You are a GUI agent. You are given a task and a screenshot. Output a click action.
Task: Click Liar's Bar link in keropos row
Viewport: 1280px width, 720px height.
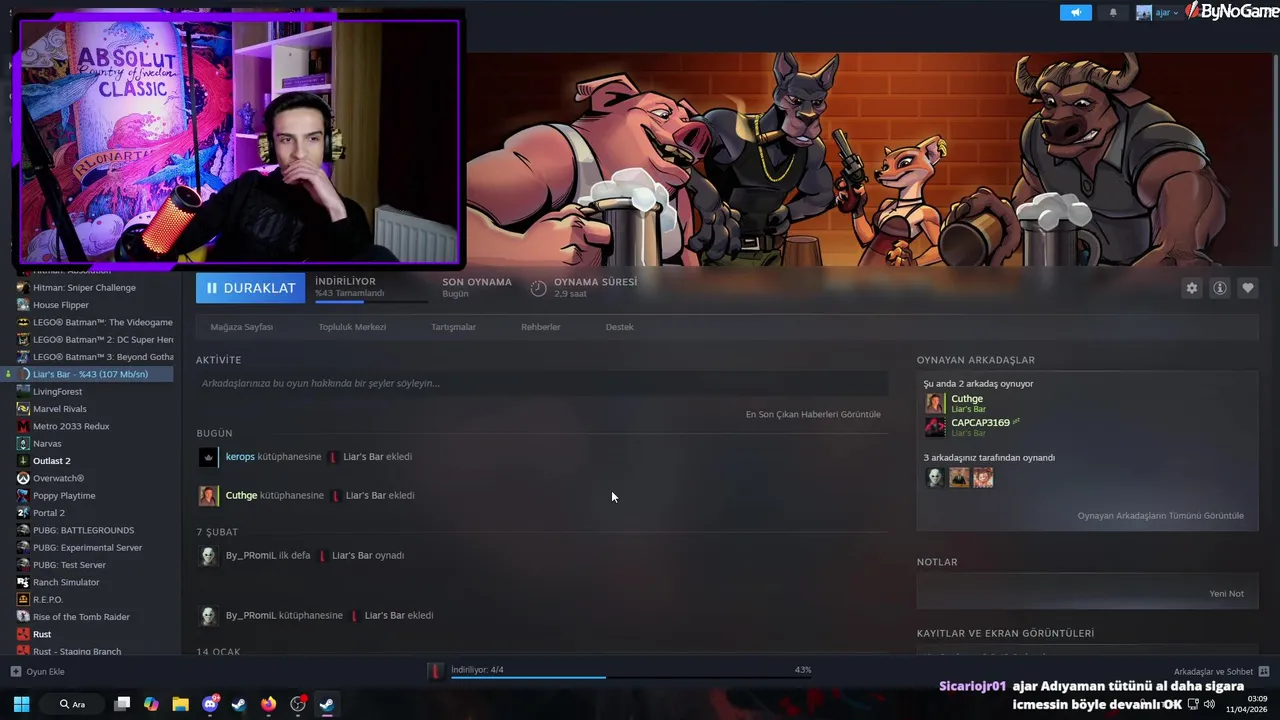[377, 457]
